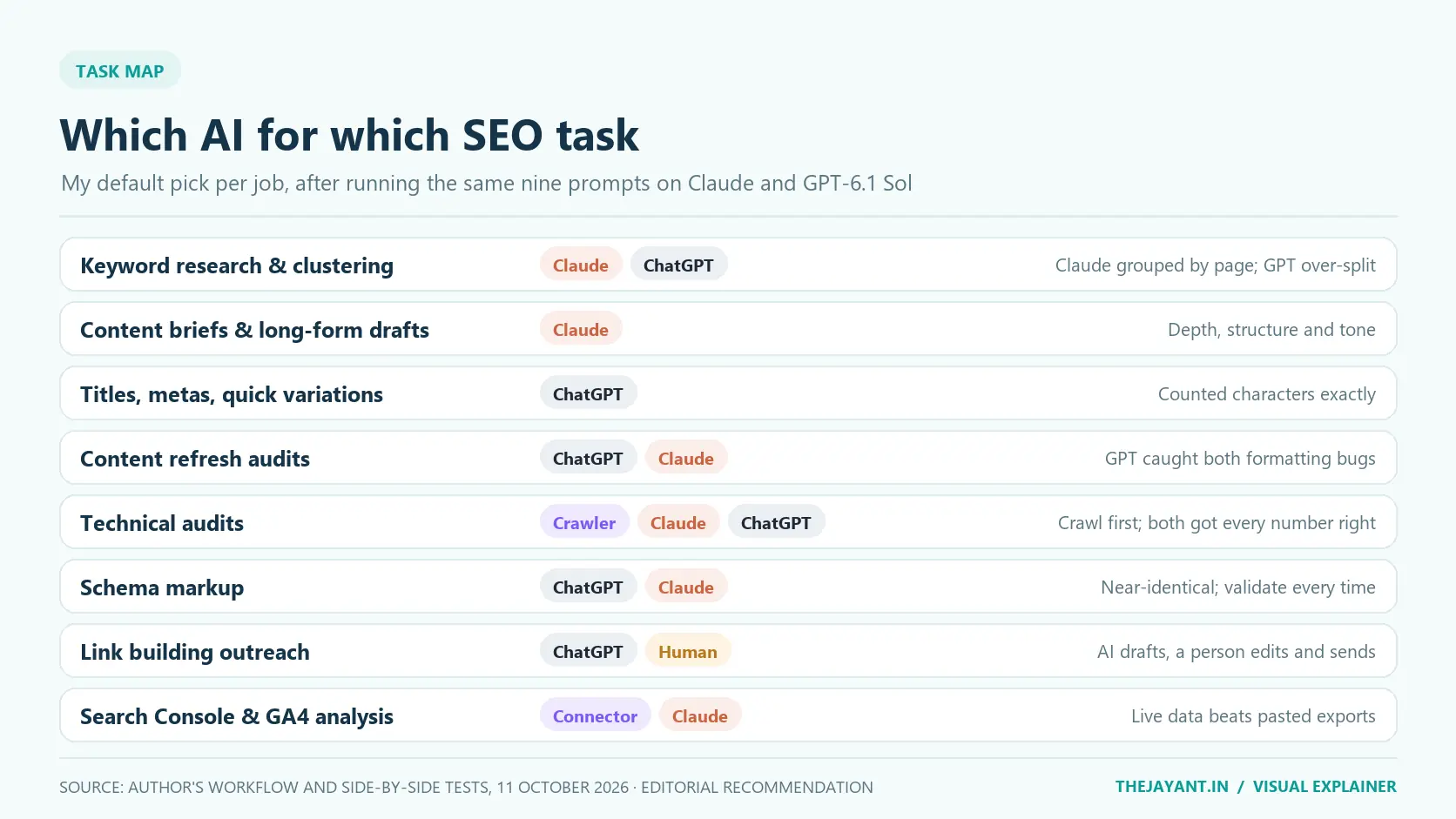
Task: Click Claude tag in Content briefs row
Action: click(x=581, y=329)
